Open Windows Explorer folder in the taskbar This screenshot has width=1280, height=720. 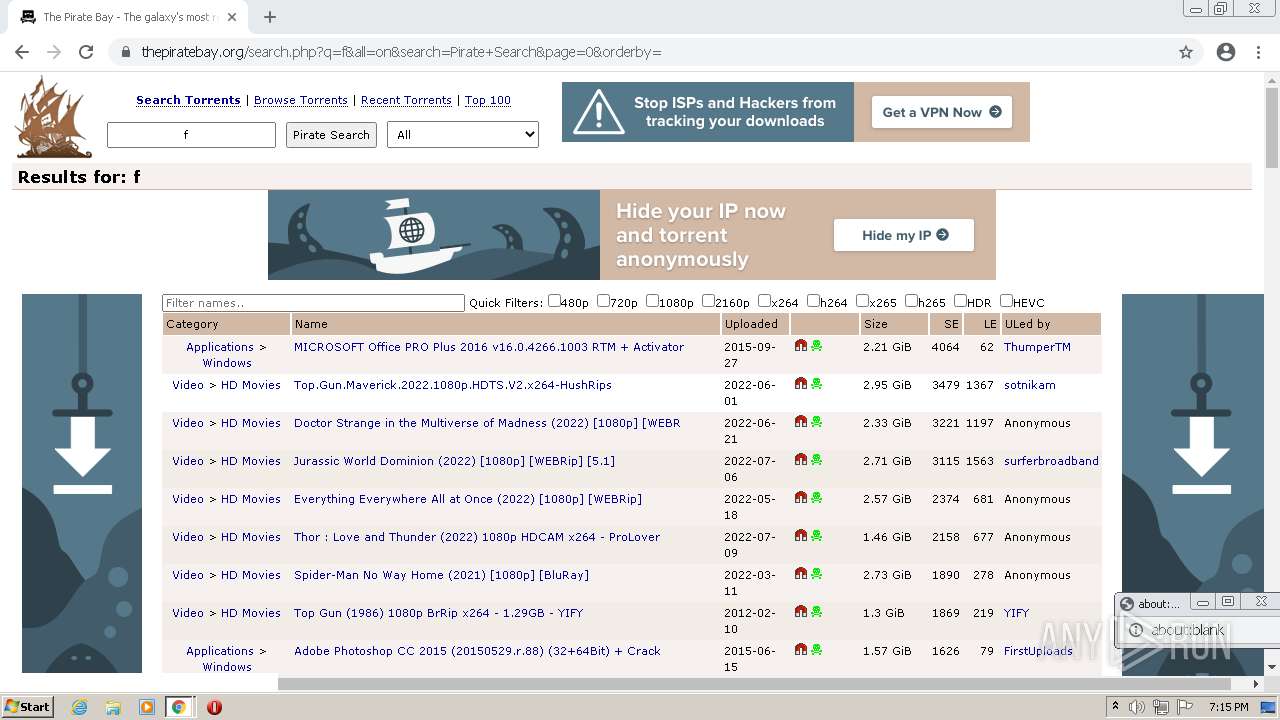point(113,707)
